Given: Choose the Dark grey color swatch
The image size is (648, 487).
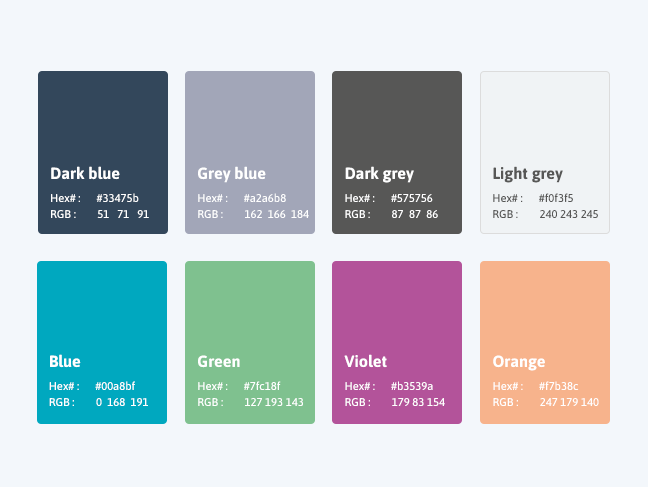Looking at the screenshot, I should pos(397,152).
